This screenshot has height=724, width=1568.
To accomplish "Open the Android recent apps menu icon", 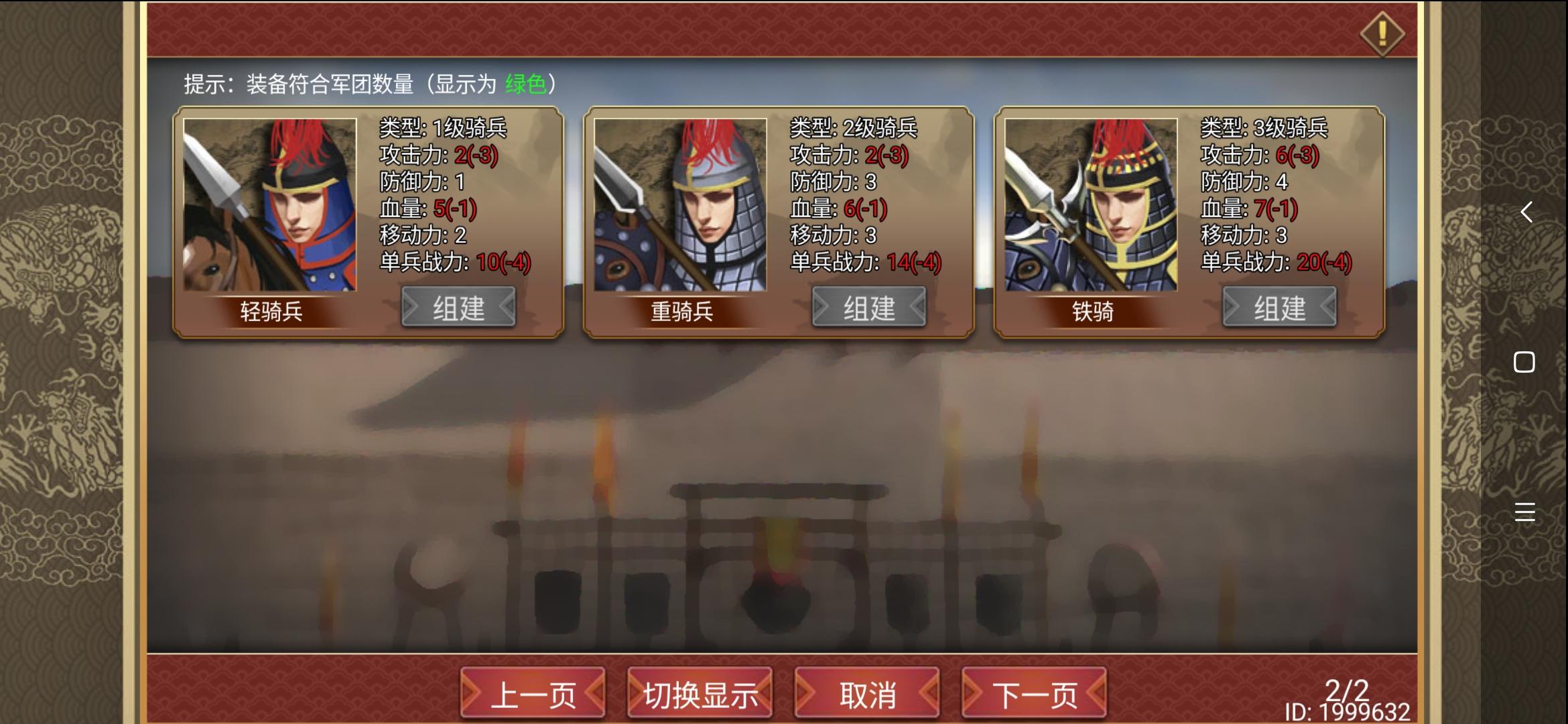I will (x=1525, y=512).
